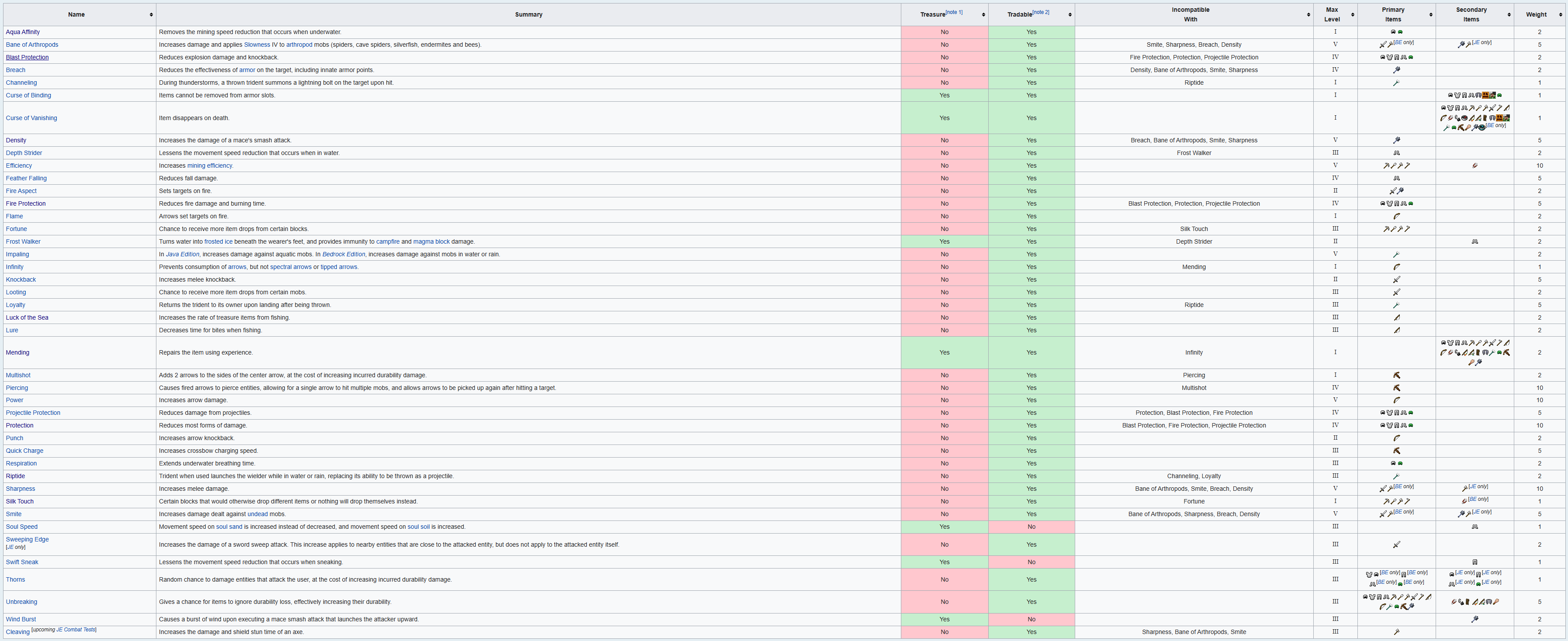This screenshot has width=1568, height=641.
Task: Click the crossbow icon in Multishot row
Action: [1396, 375]
